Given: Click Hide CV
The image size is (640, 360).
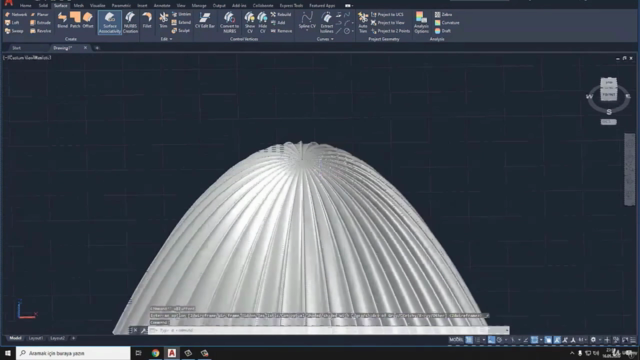Looking at the screenshot, I should [x=262, y=22].
